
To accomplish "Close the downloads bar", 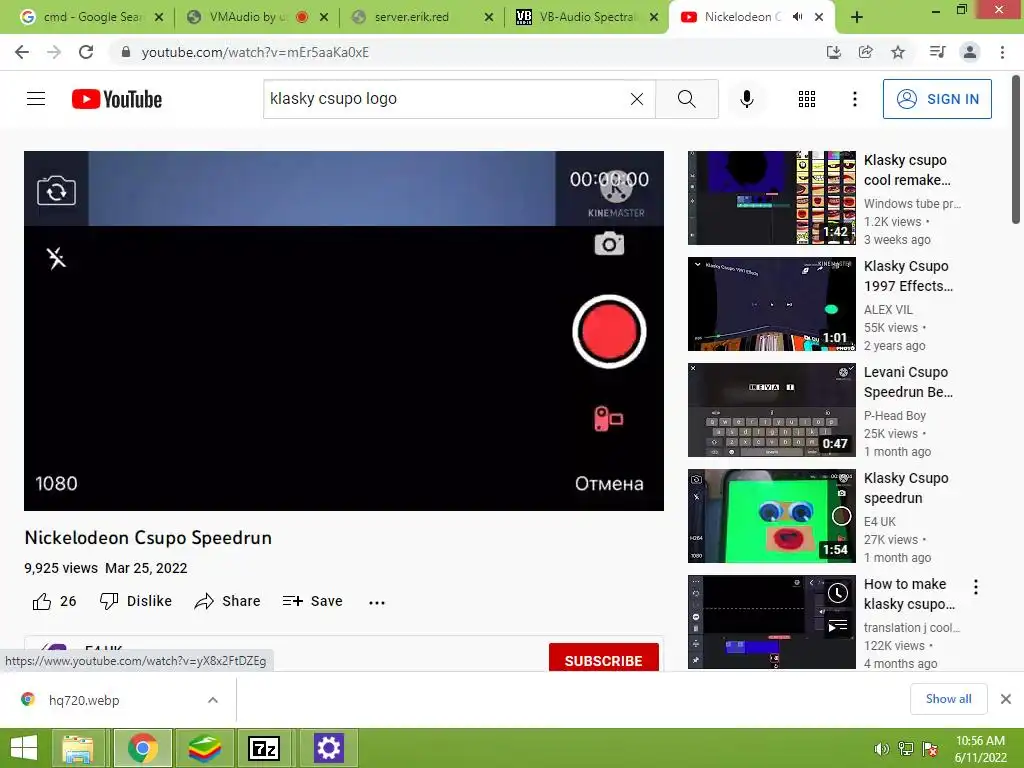I will (x=1006, y=699).
